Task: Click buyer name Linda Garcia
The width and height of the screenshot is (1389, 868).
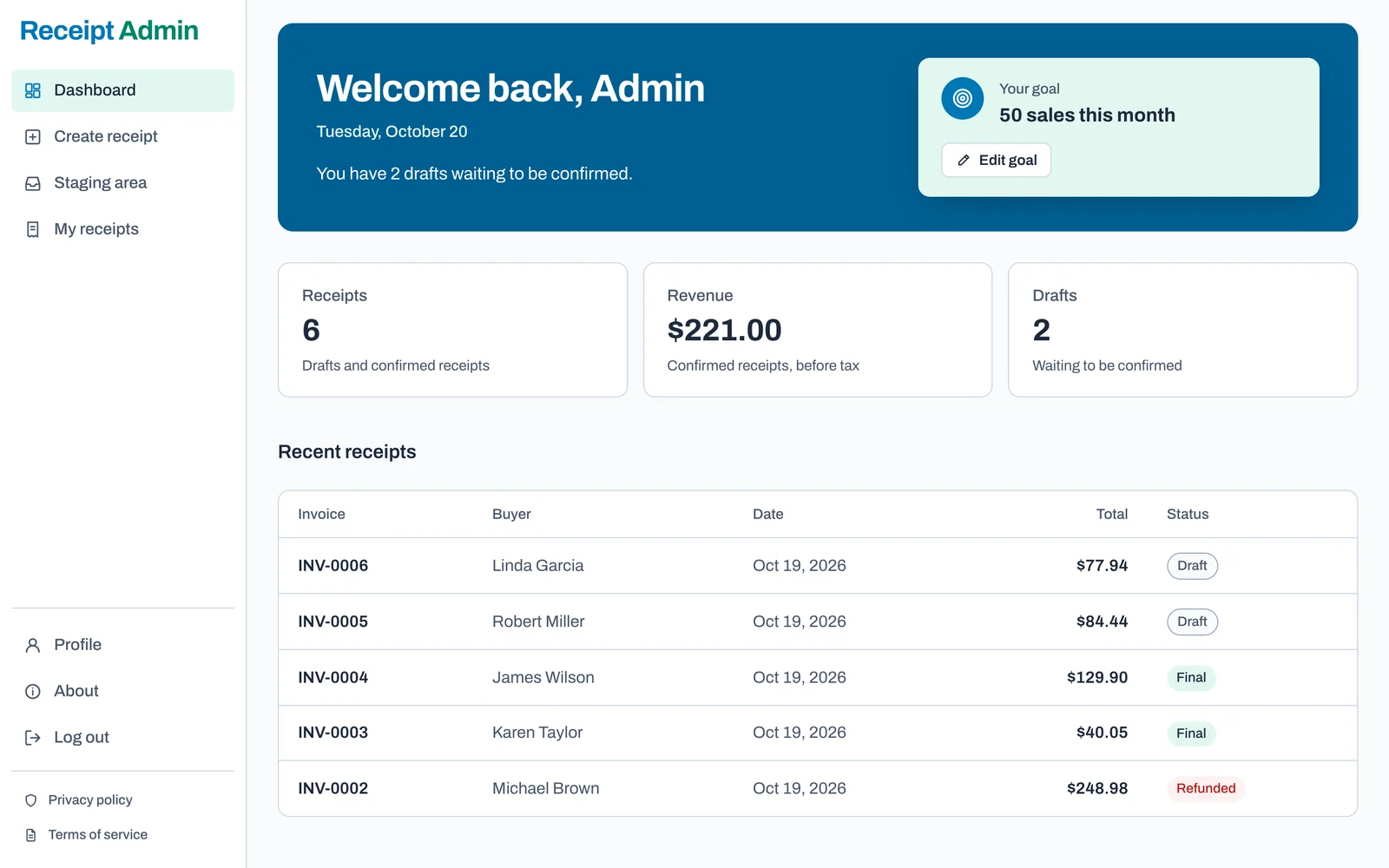Action: tap(538, 566)
